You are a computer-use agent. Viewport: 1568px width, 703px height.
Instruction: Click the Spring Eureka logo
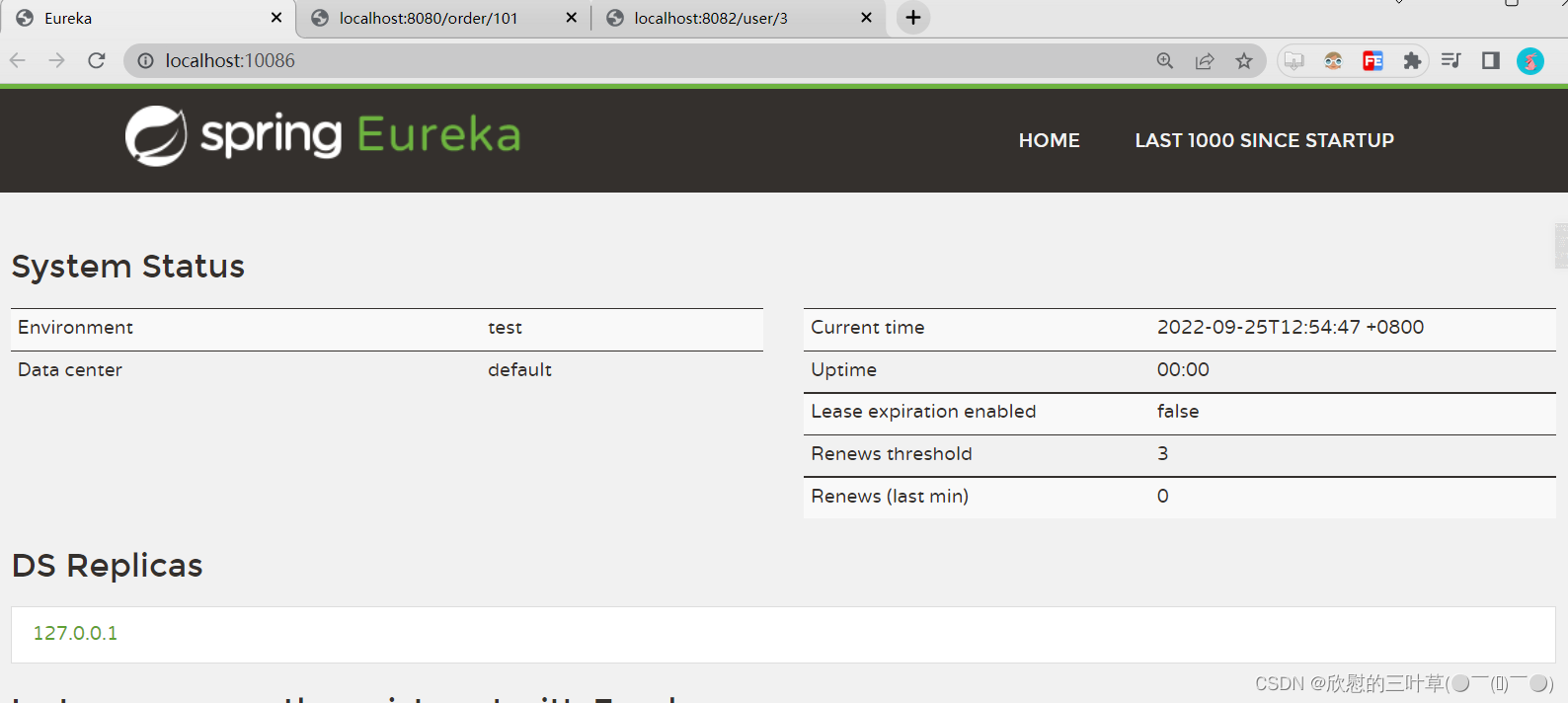point(323,136)
